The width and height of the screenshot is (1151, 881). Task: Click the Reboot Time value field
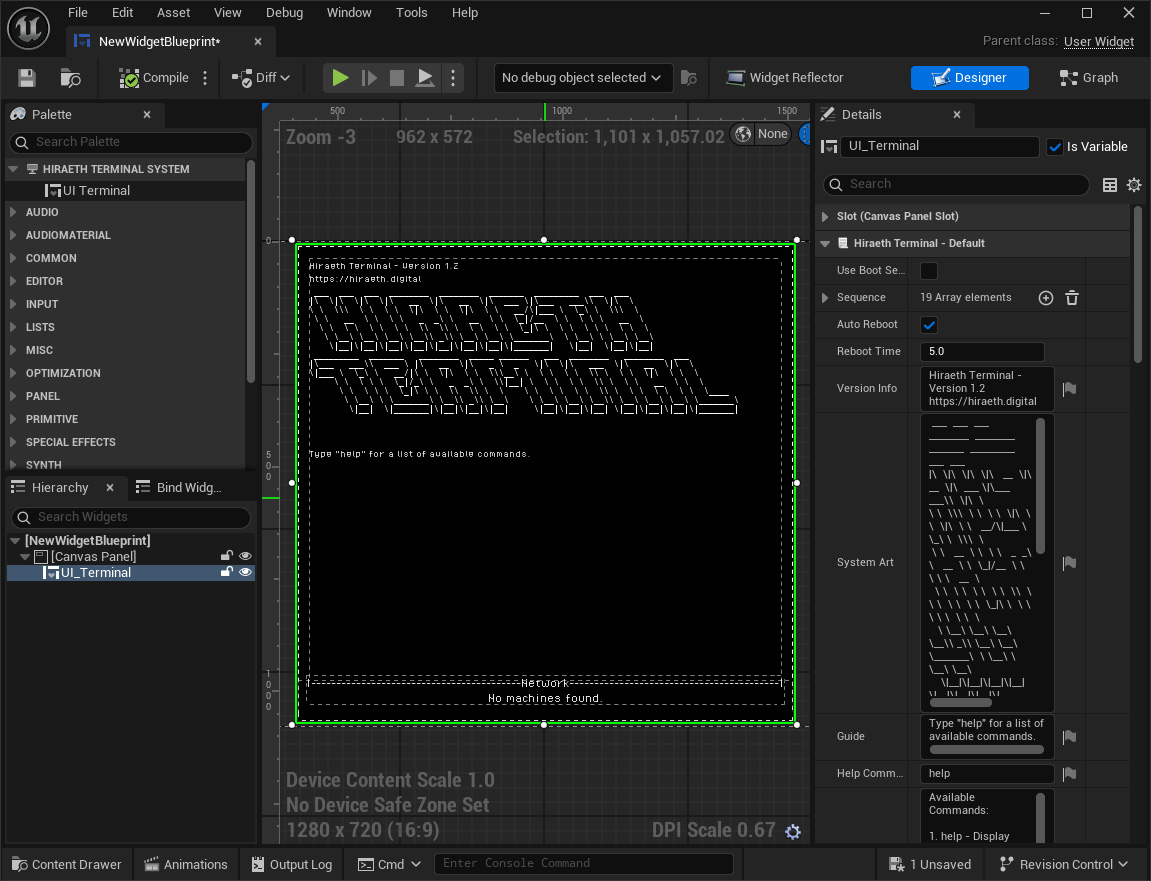point(981,352)
